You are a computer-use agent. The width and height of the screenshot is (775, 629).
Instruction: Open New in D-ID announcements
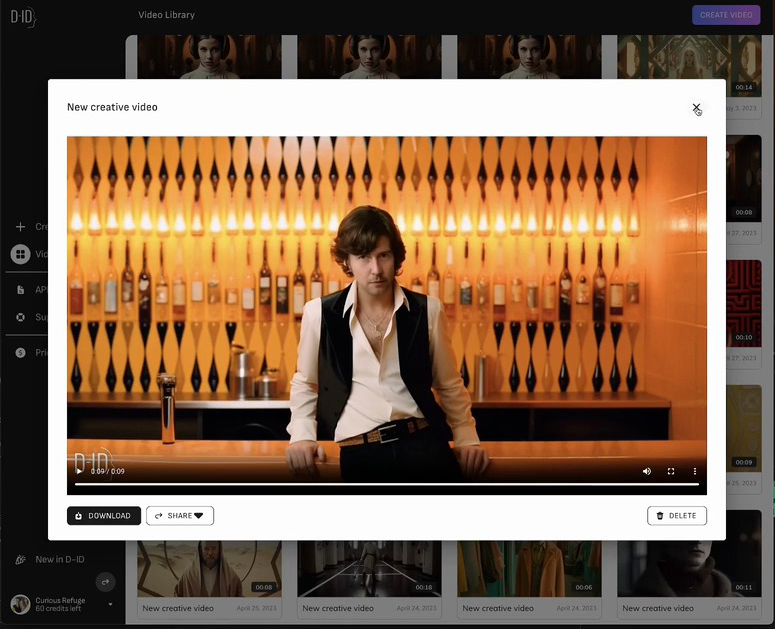(60, 559)
